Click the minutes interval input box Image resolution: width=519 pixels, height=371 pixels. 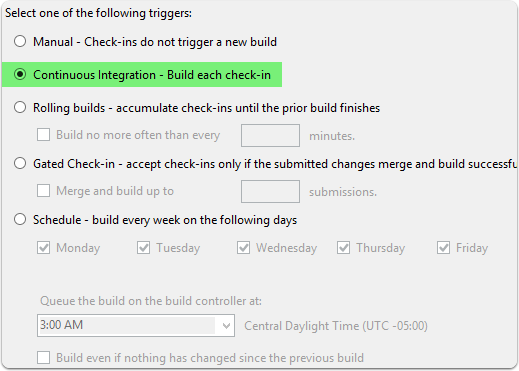pos(270,135)
